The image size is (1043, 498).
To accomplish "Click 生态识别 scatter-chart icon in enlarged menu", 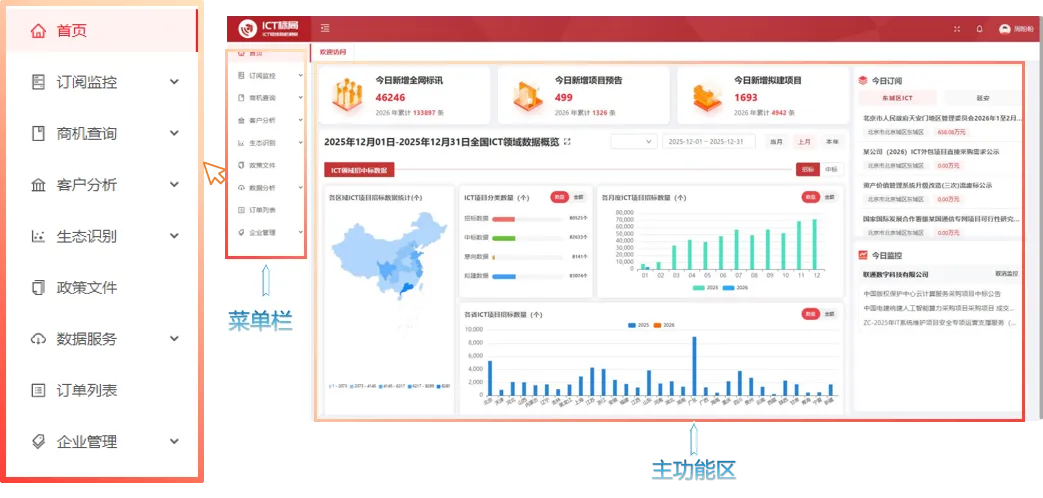I will tap(39, 236).
